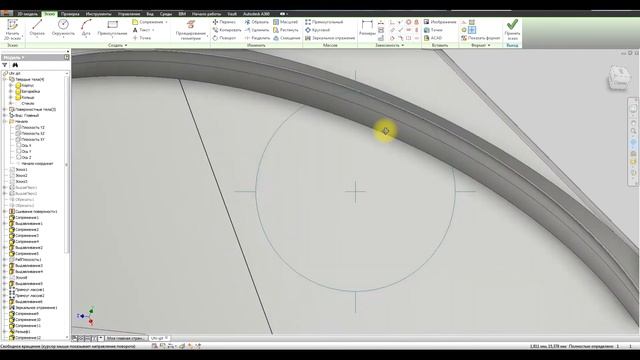
Task: Choose the Сопряжение fillet tool
Action: point(147,22)
